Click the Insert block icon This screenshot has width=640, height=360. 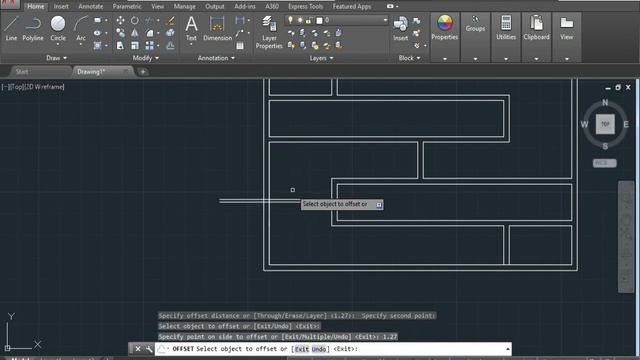coord(400,28)
